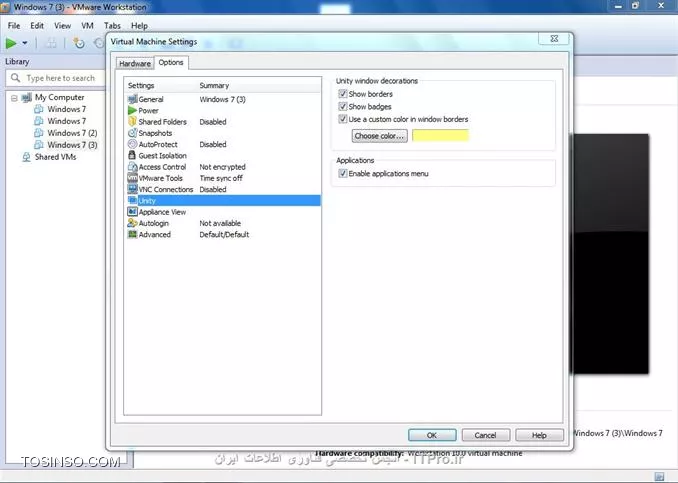The height and width of the screenshot is (483, 678).
Task: Confirm settings with the OK button
Action: (432, 435)
